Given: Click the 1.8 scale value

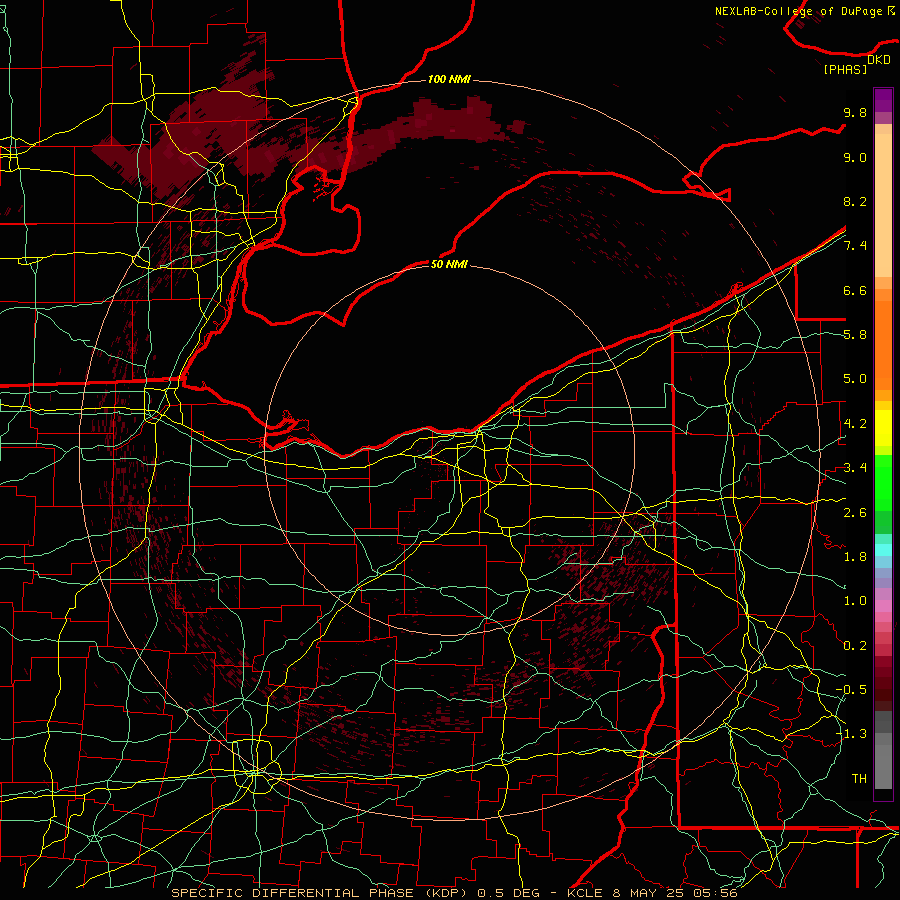Looking at the screenshot, I should click(855, 557).
